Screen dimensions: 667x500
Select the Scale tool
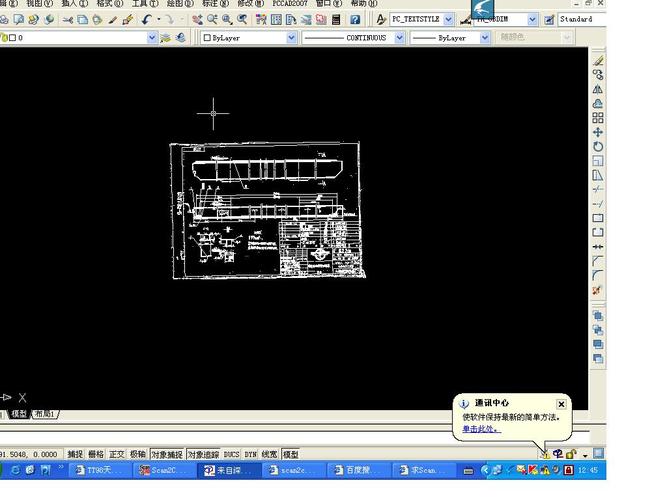[x=598, y=161]
